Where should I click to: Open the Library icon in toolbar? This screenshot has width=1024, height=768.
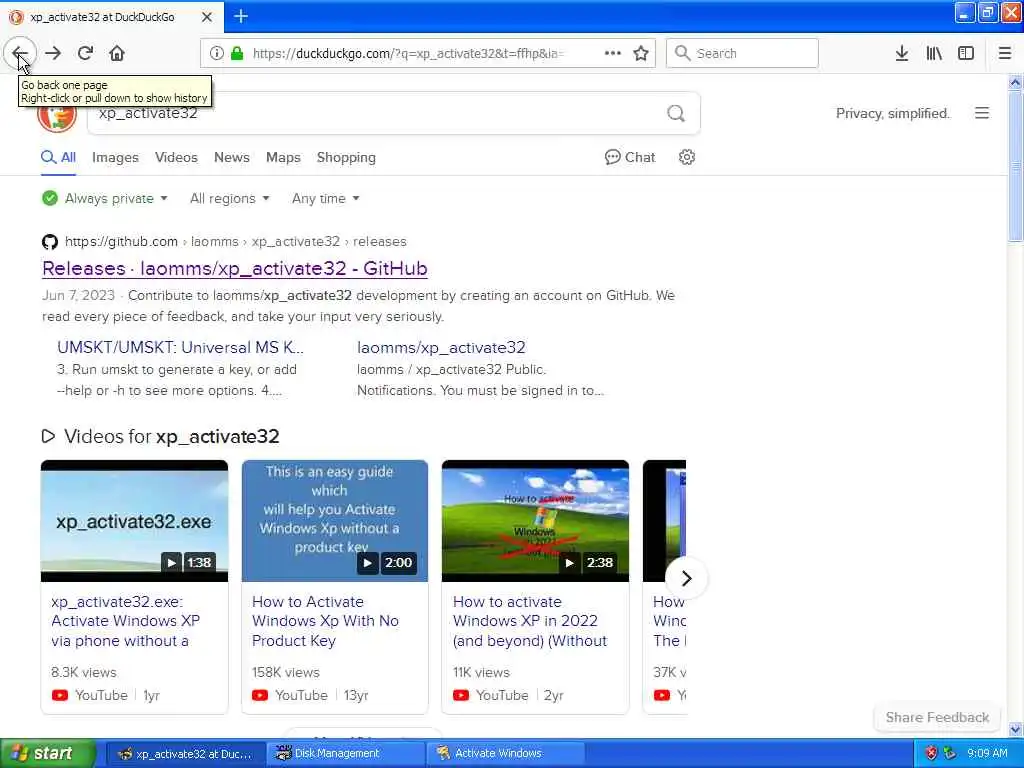pos(934,53)
